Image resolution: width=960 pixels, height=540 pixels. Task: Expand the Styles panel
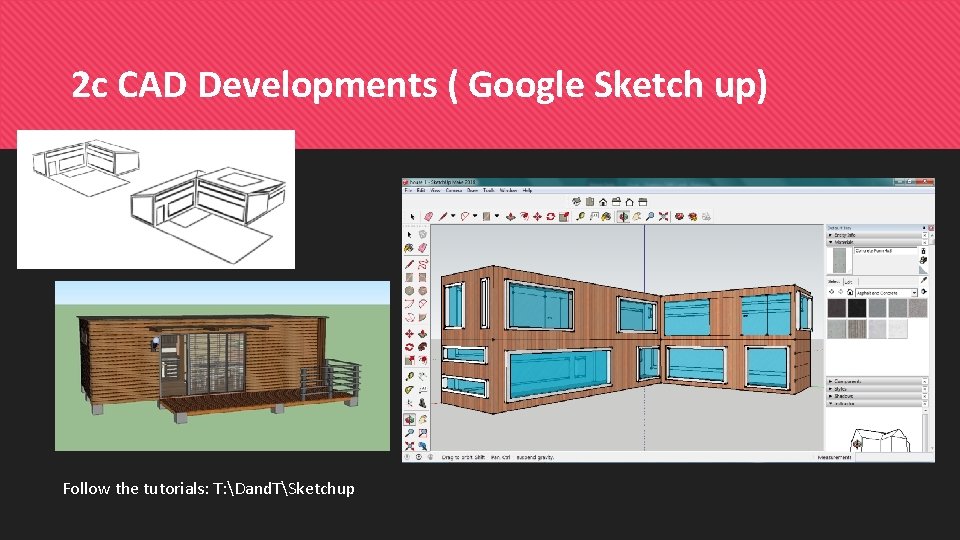(x=876, y=389)
